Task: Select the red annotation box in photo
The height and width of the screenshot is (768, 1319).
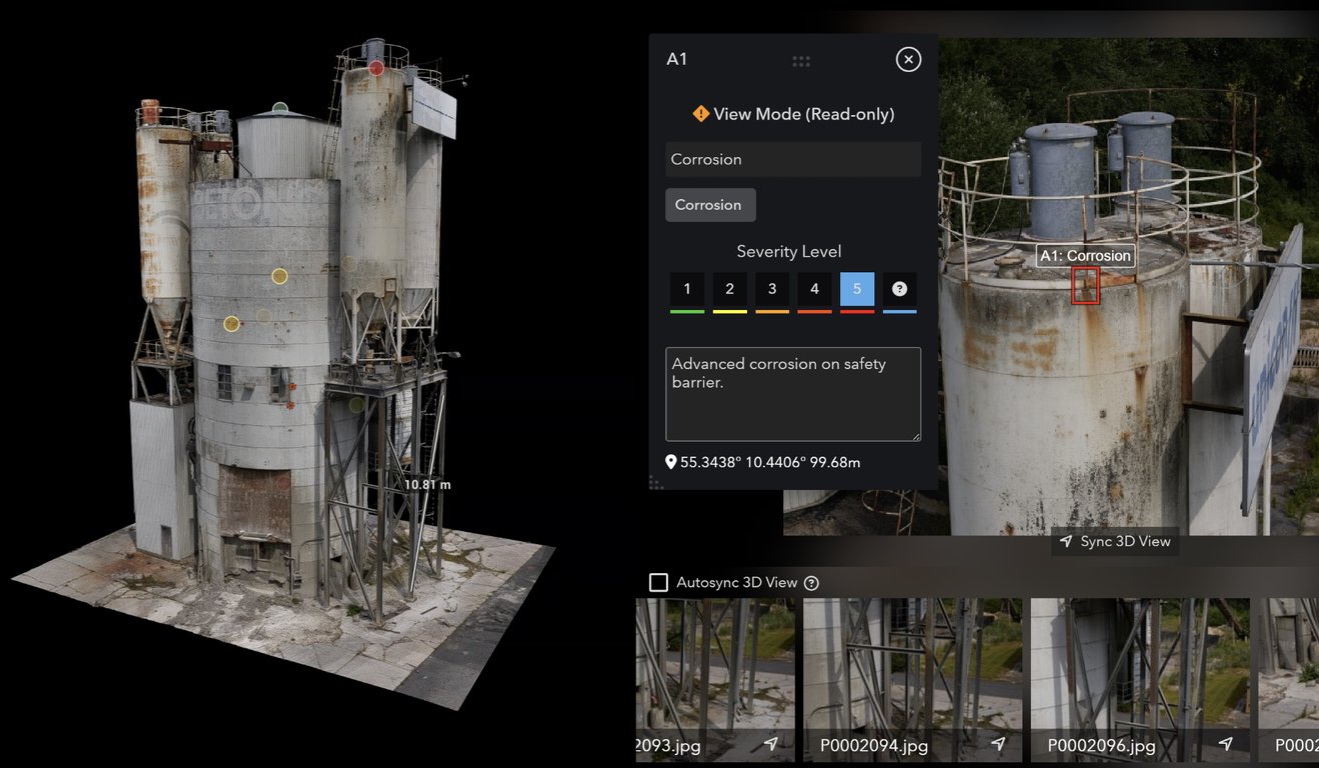Action: (x=1085, y=285)
